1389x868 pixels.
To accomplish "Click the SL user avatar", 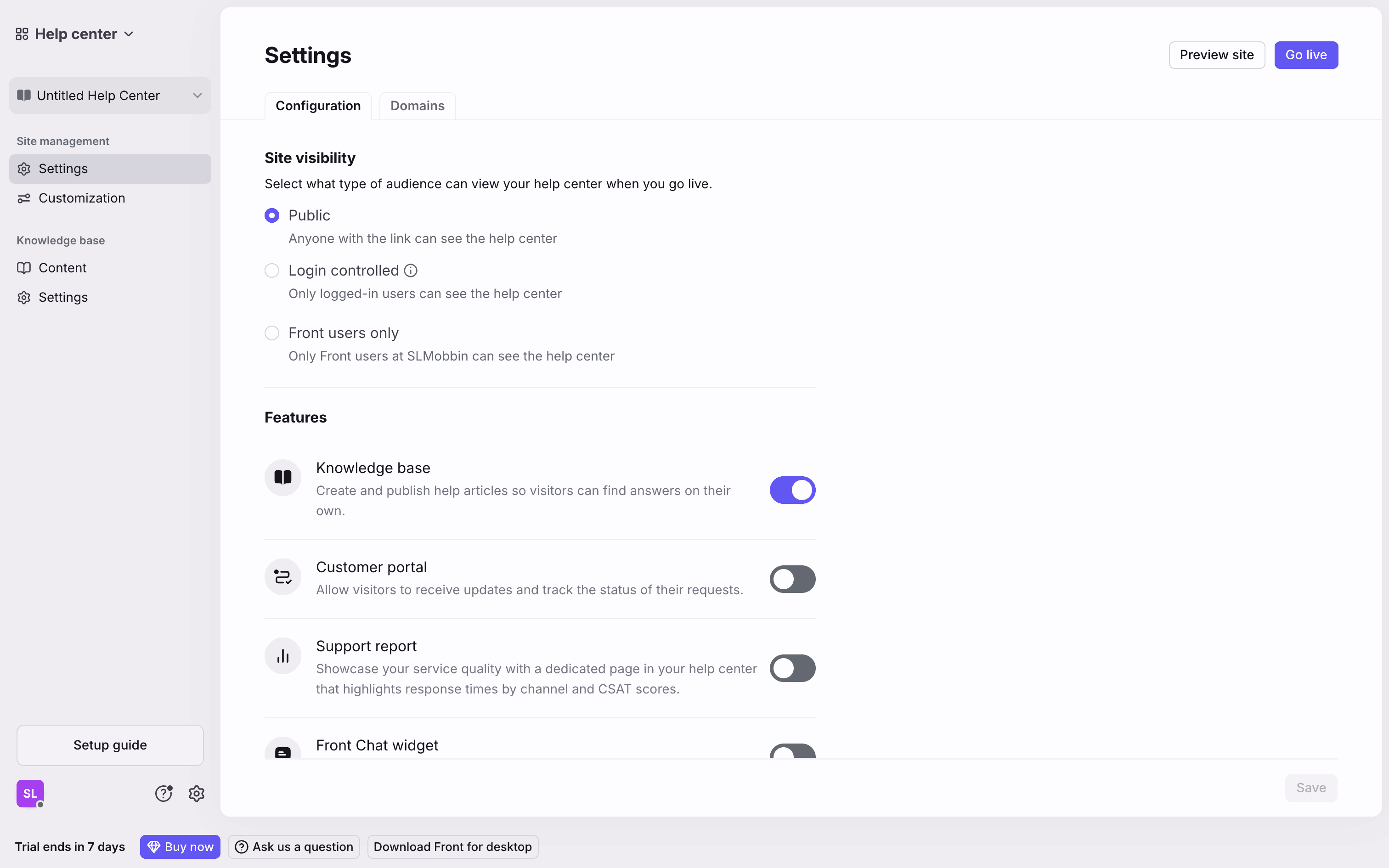I will [x=30, y=794].
